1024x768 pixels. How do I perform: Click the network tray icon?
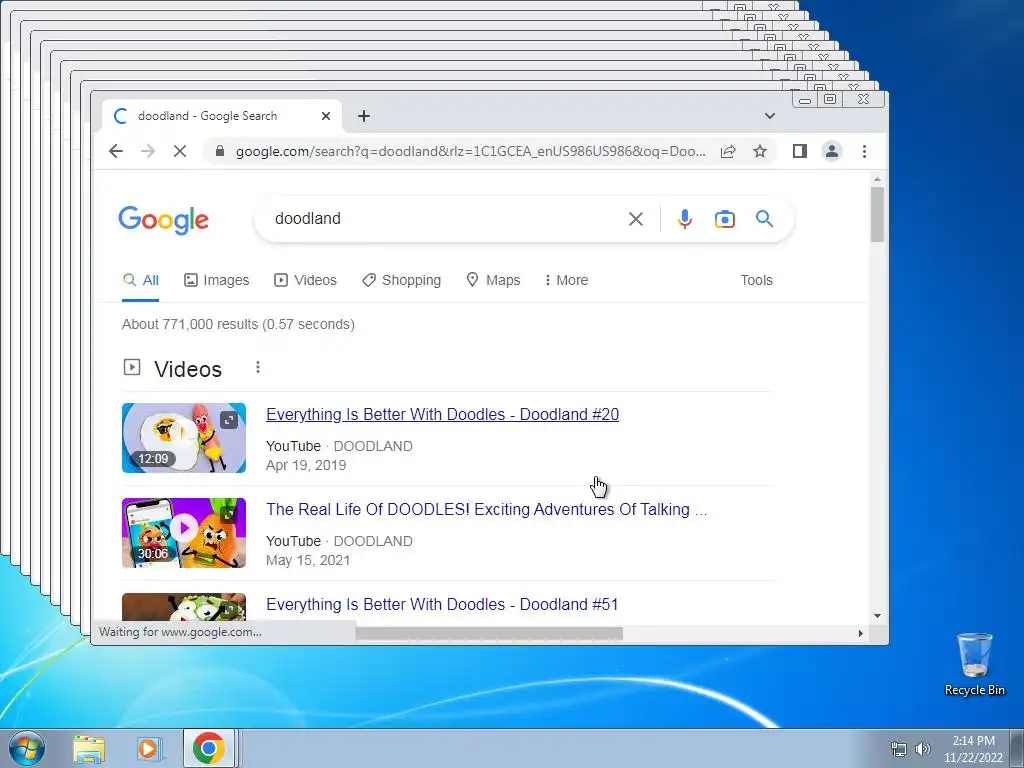899,749
